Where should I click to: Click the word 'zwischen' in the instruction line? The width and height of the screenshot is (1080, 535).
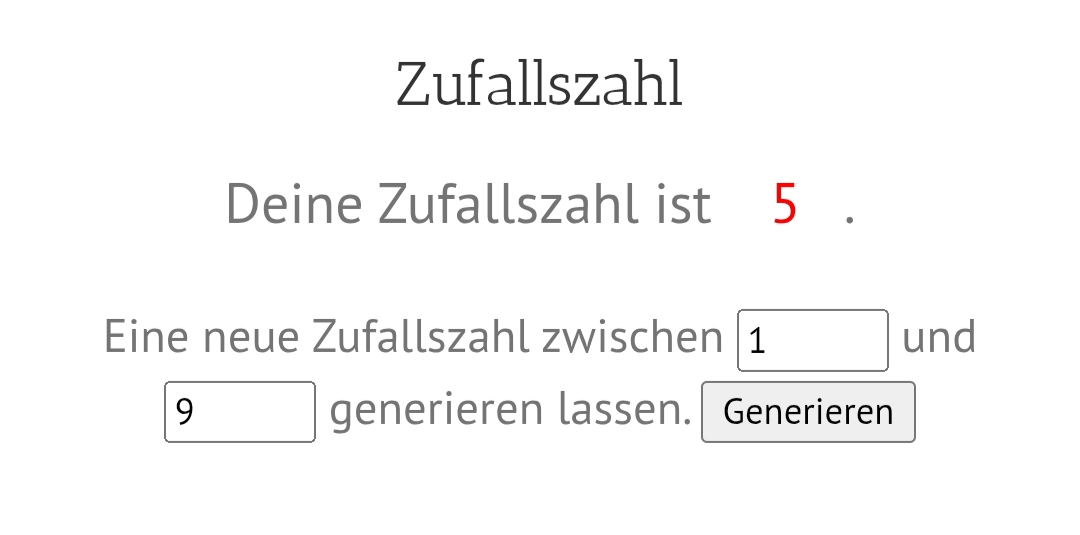tap(632, 337)
